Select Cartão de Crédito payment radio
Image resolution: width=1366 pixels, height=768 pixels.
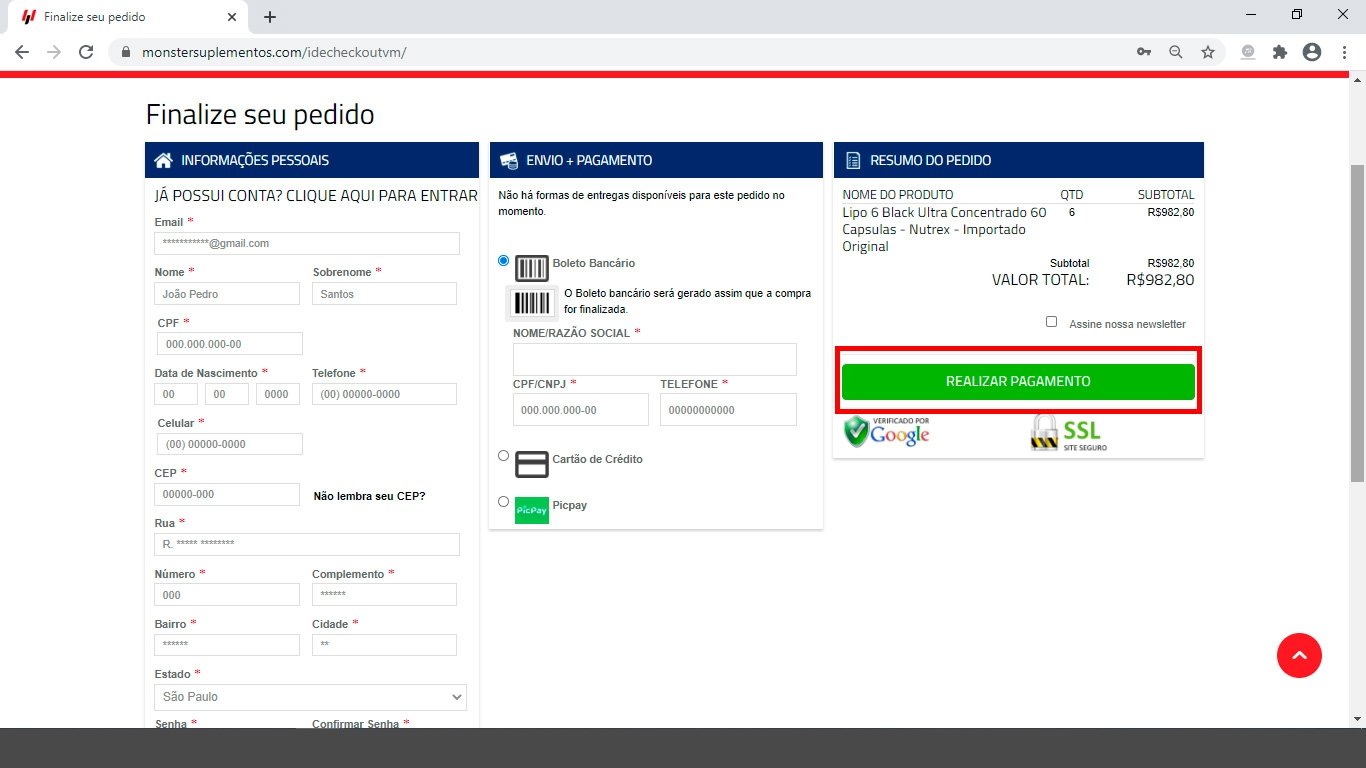tap(503, 455)
